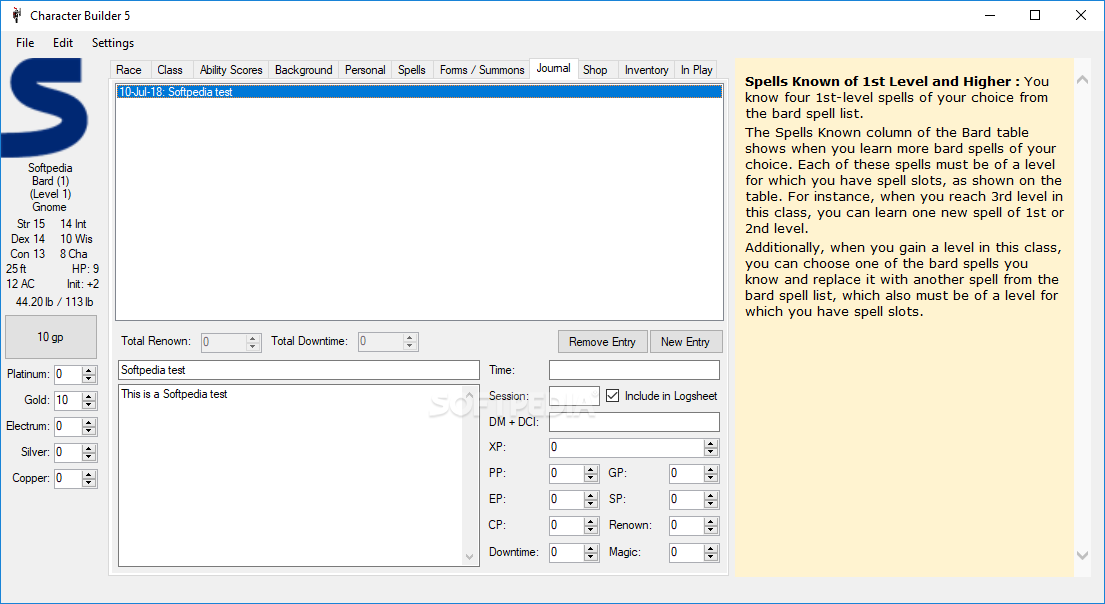This screenshot has height=604, width=1105.
Task: Open the Settings menu
Action: click(113, 43)
